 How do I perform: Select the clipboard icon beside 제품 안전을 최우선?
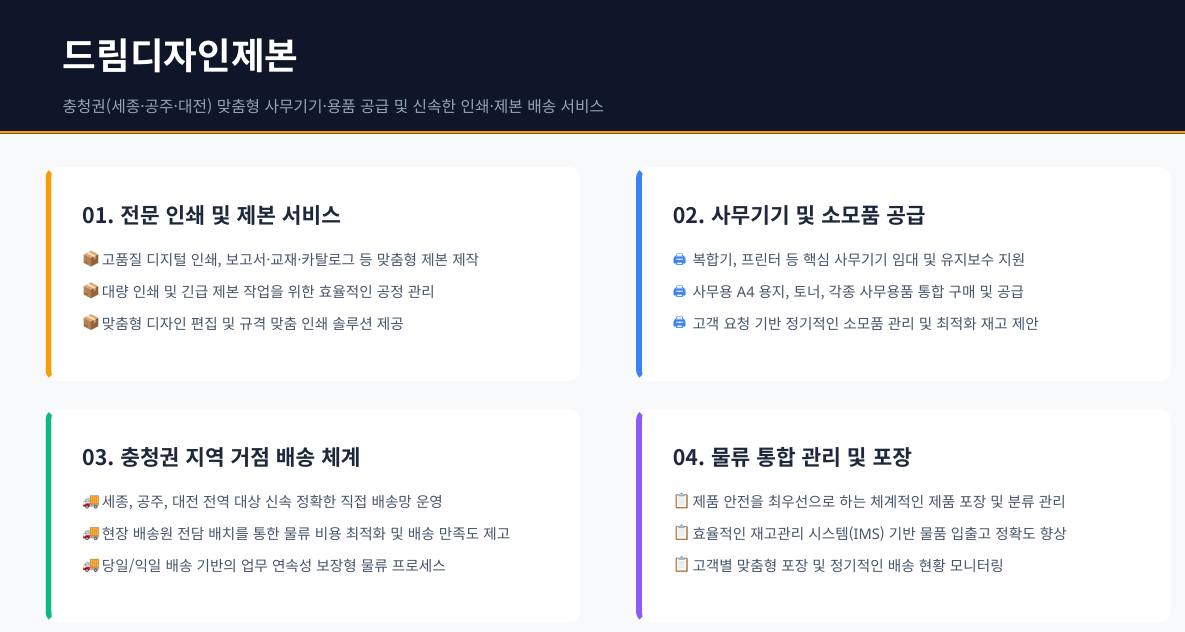click(x=681, y=500)
